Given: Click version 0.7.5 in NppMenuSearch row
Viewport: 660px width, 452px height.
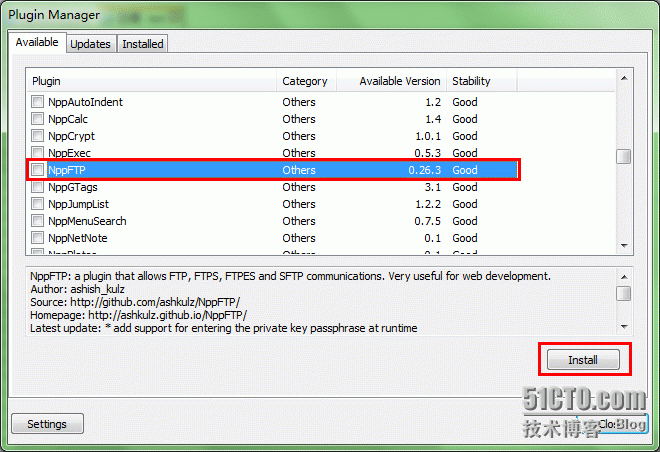Looking at the screenshot, I should (428, 221).
